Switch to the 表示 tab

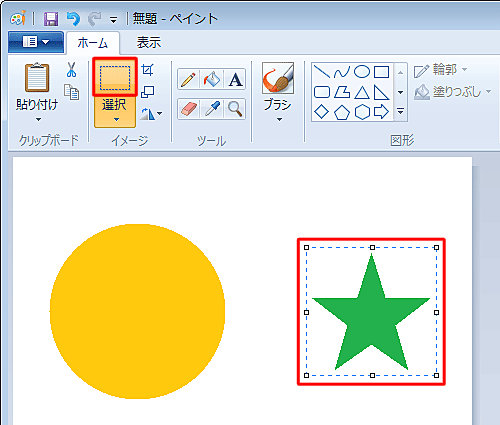tap(149, 43)
